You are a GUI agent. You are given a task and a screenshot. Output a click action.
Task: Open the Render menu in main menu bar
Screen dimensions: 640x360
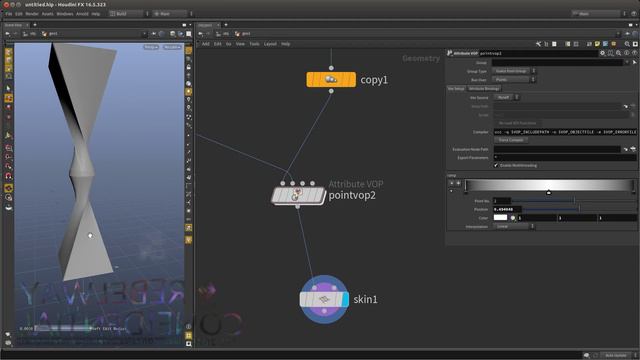click(32, 14)
